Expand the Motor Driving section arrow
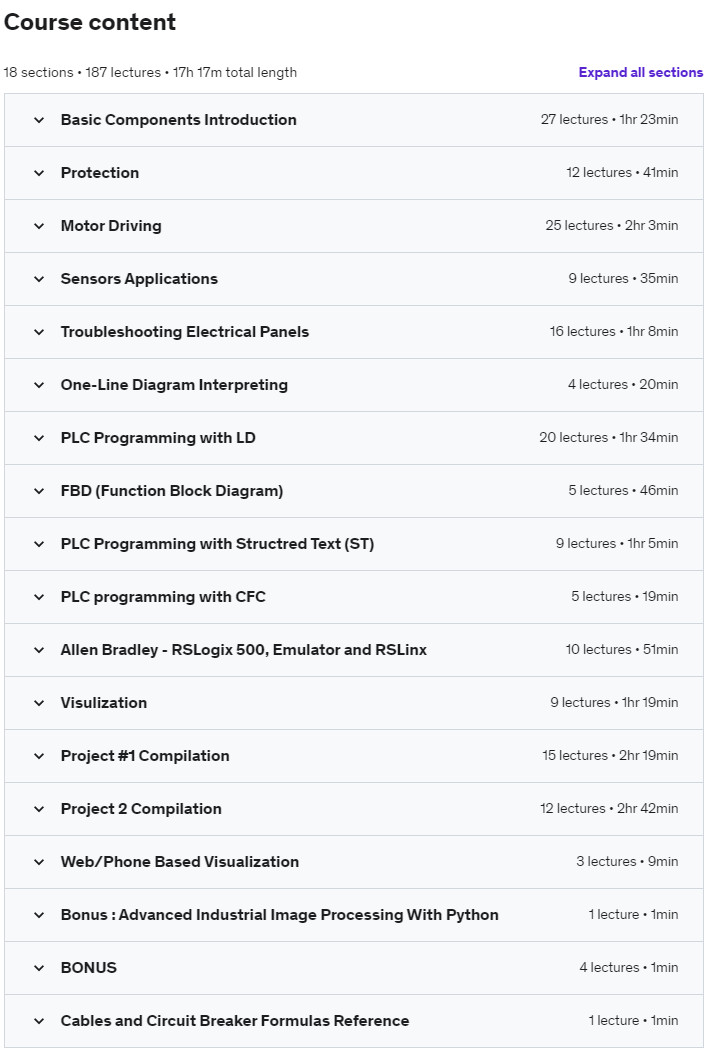 coord(39,226)
